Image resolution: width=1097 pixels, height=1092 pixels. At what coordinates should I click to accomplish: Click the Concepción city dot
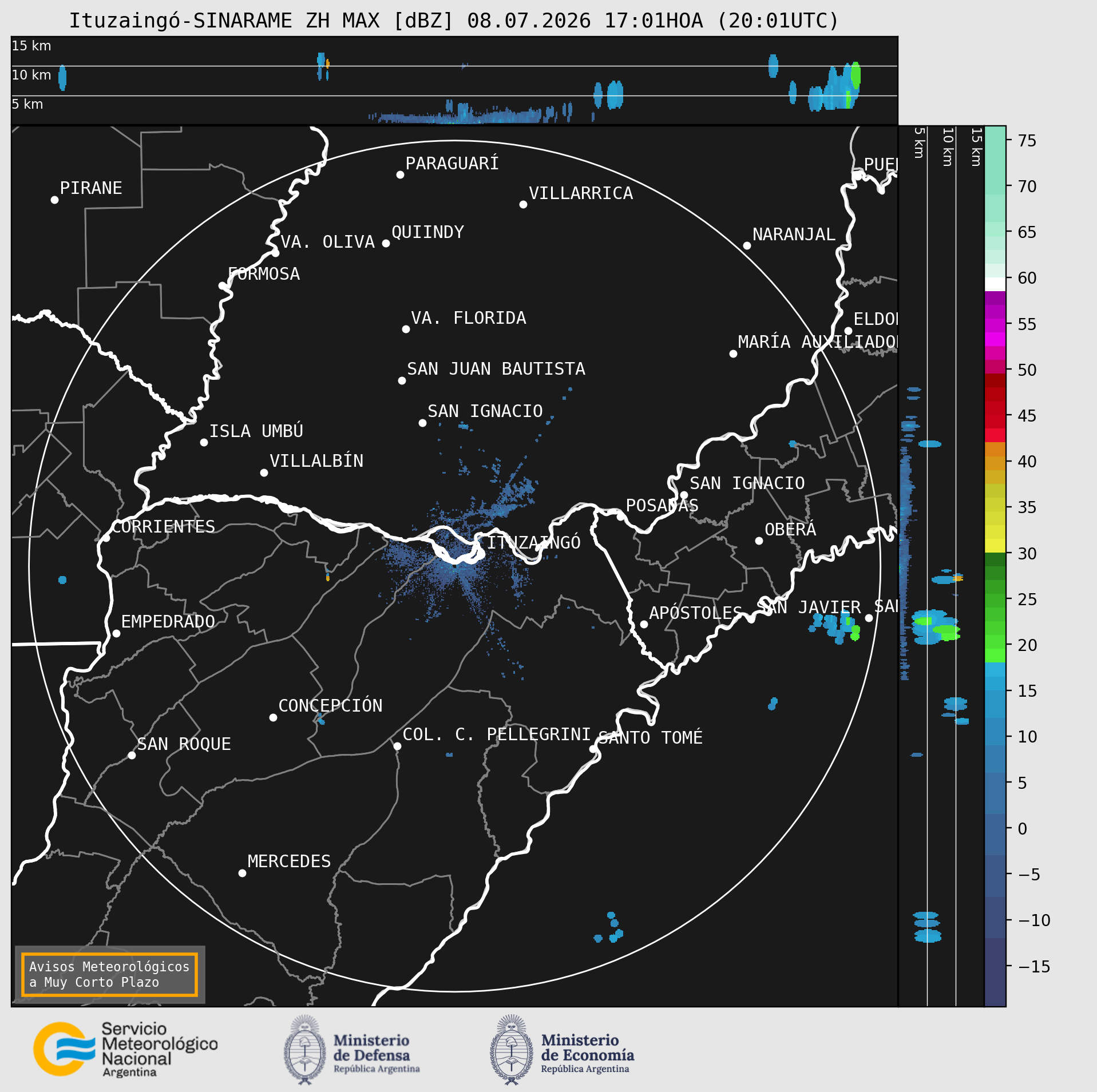(x=273, y=717)
